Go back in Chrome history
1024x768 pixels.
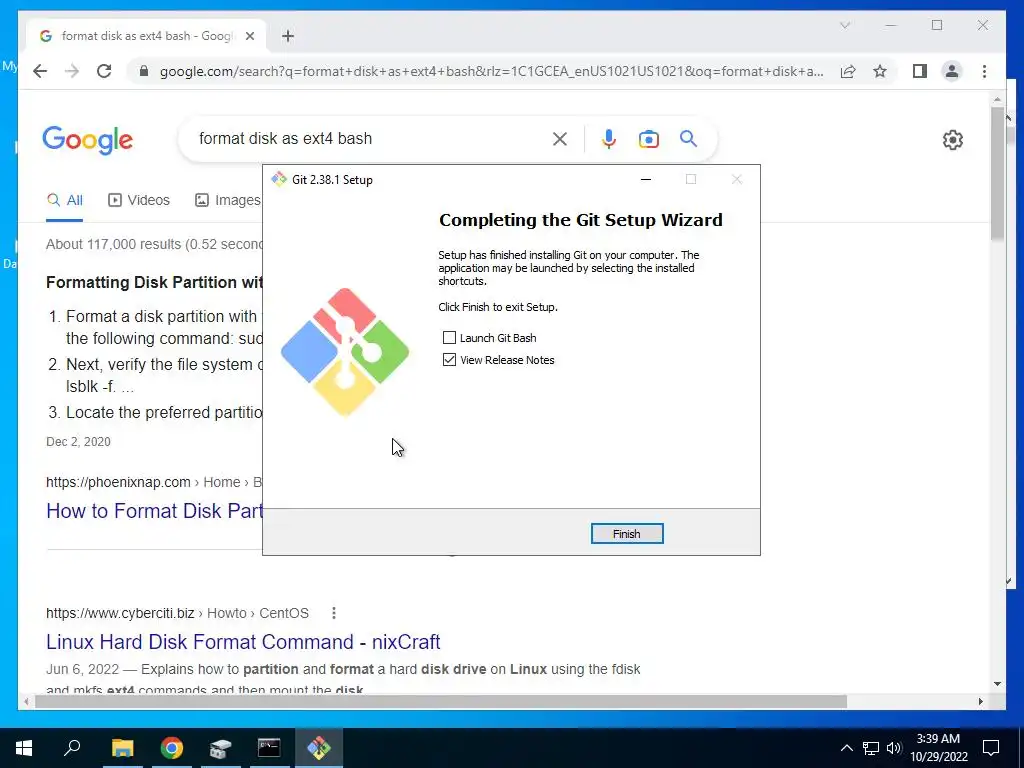(x=40, y=71)
